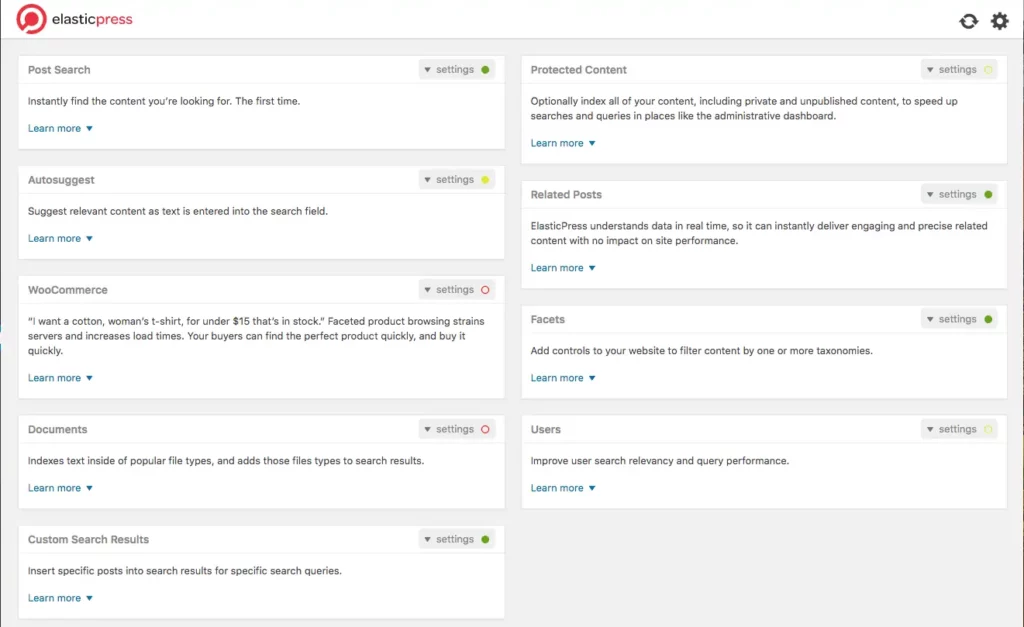Click the status dot for Protected Content
This screenshot has height=627, width=1024.
988,70
